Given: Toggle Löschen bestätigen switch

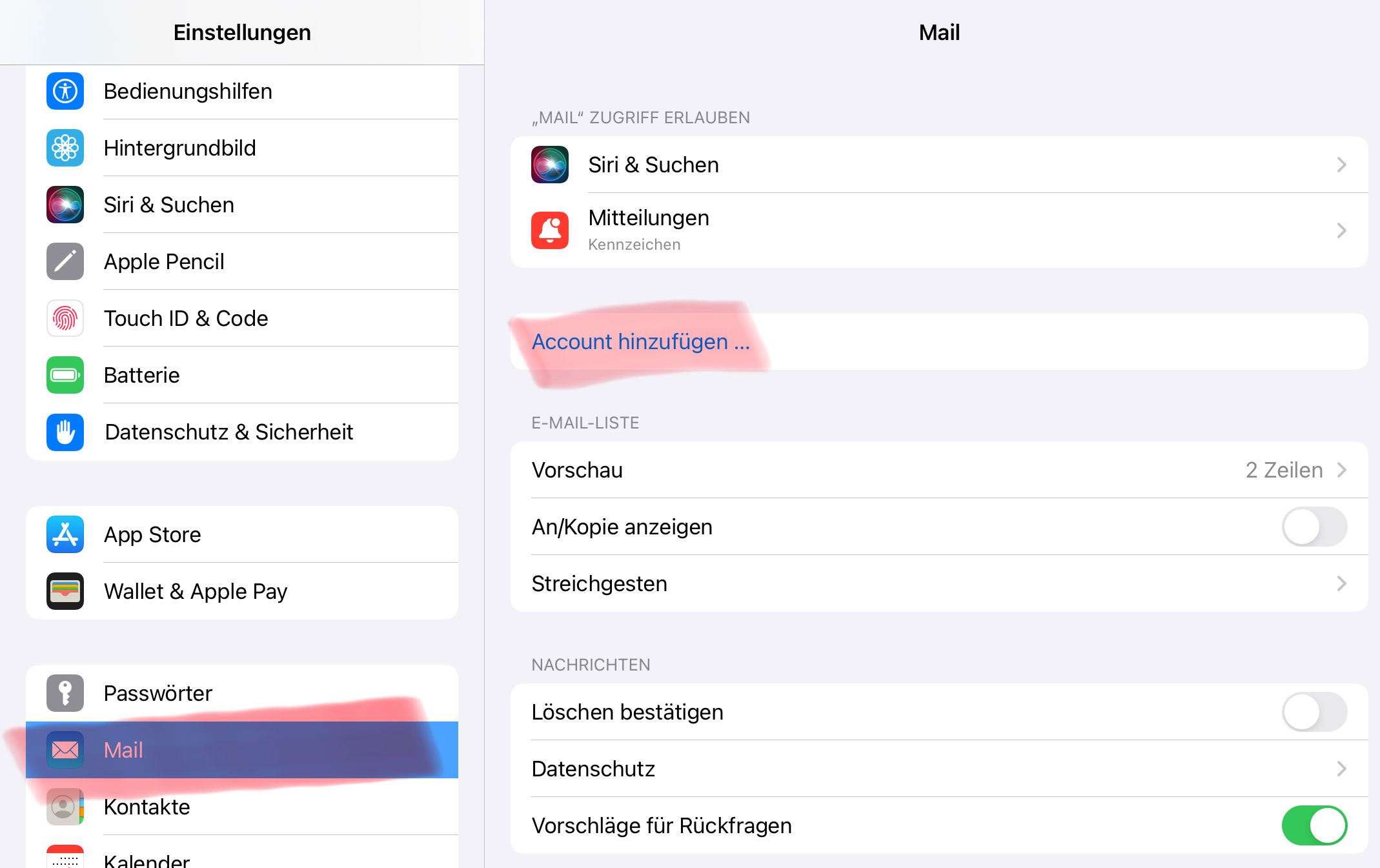Looking at the screenshot, I should [1314, 712].
